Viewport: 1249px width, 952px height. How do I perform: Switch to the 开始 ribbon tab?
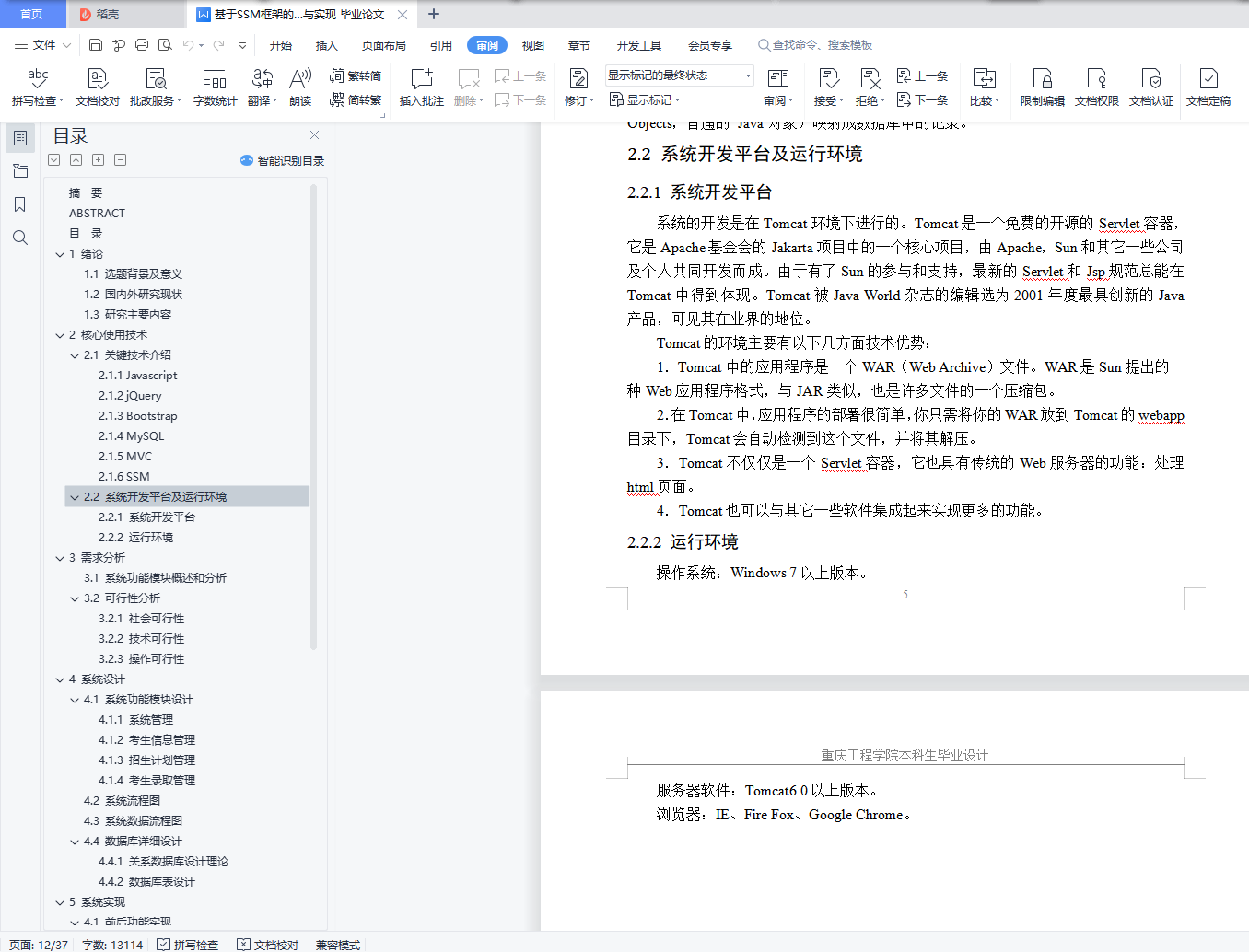[x=281, y=45]
